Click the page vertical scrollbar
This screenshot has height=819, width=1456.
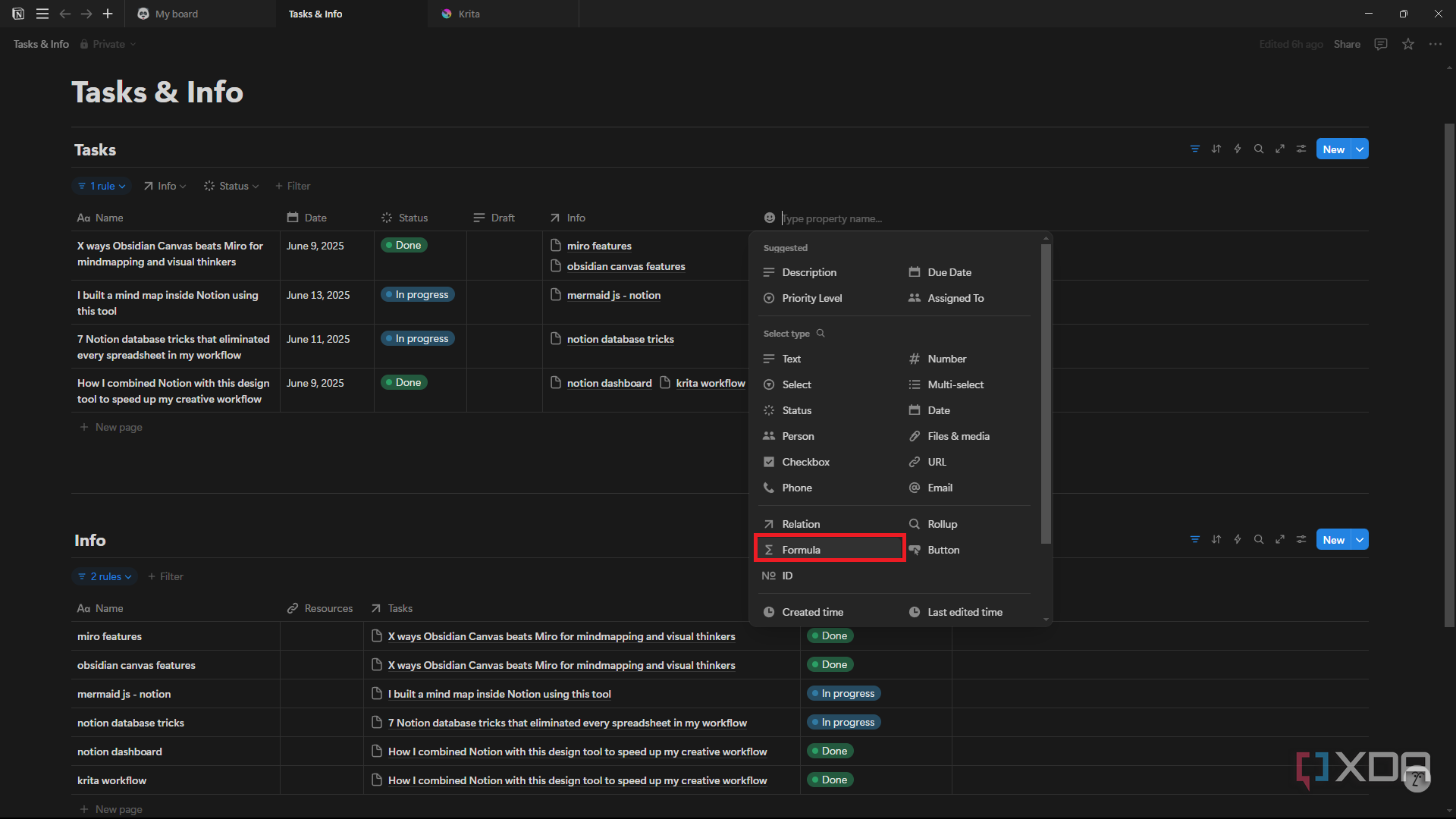click(1449, 375)
